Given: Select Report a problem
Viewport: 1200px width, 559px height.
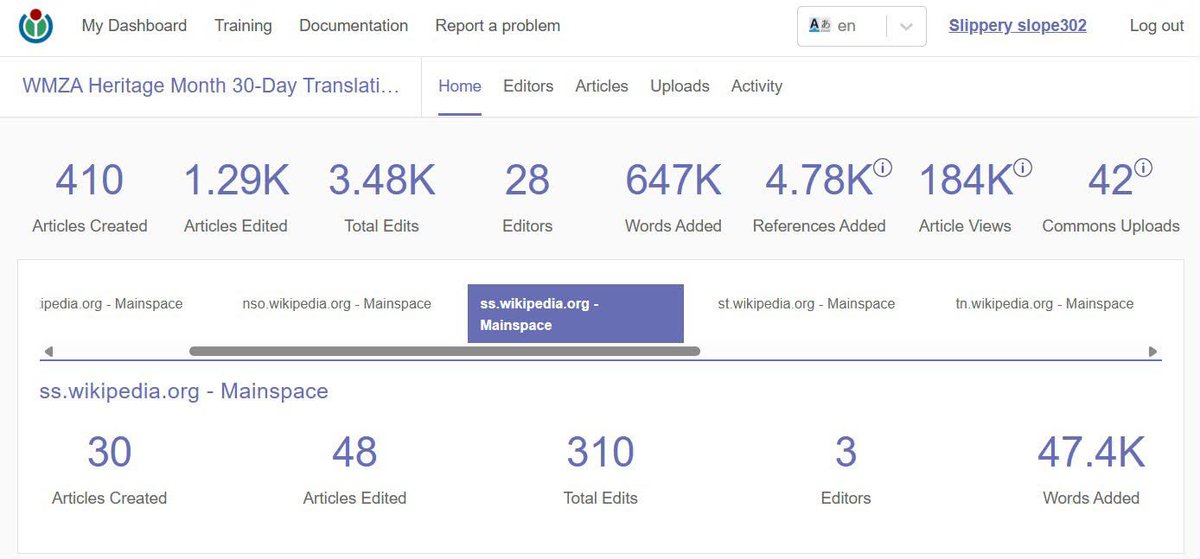Looking at the screenshot, I should tap(497, 26).
